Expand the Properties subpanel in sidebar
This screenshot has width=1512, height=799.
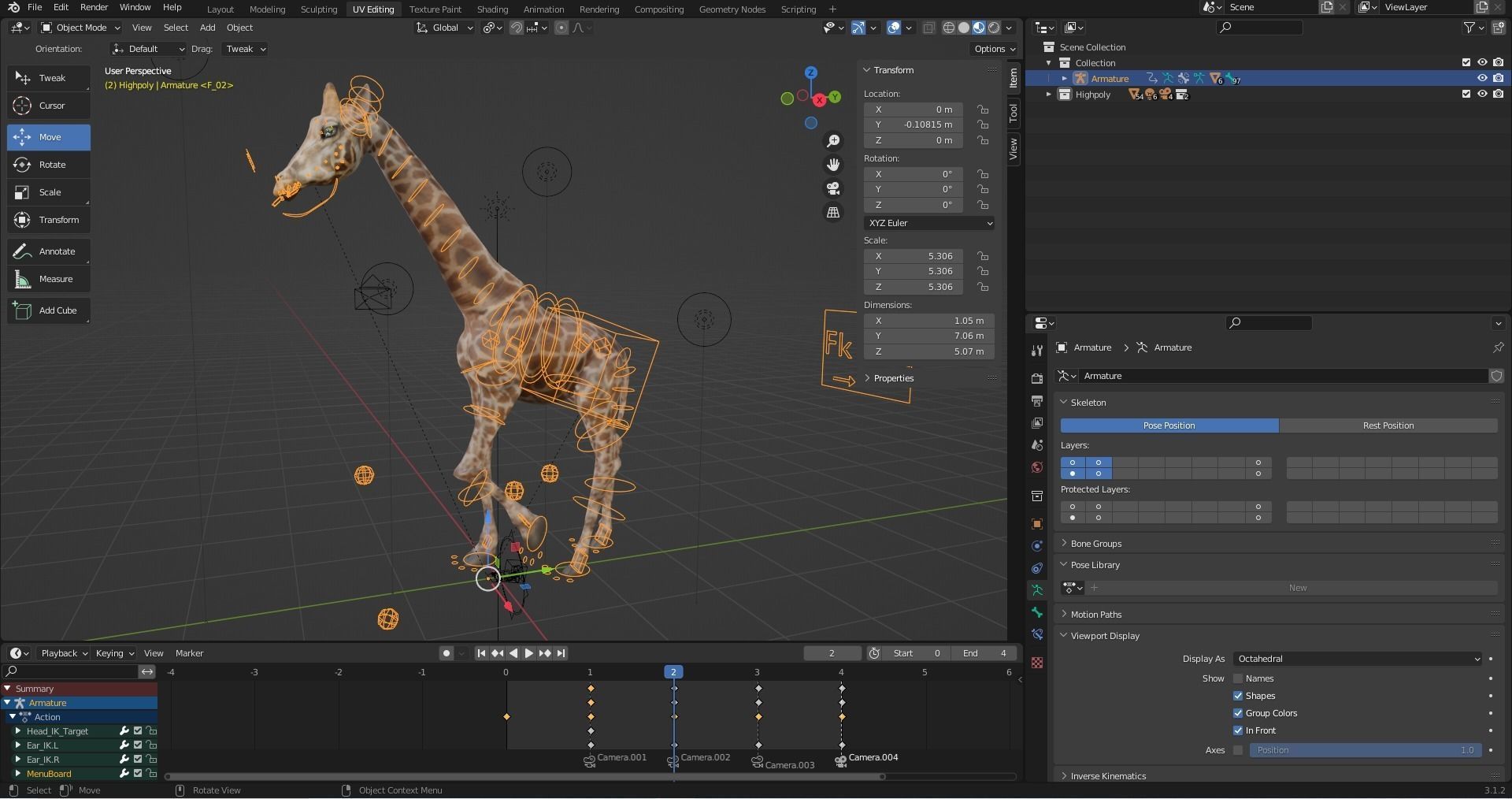click(x=893, y=378)
